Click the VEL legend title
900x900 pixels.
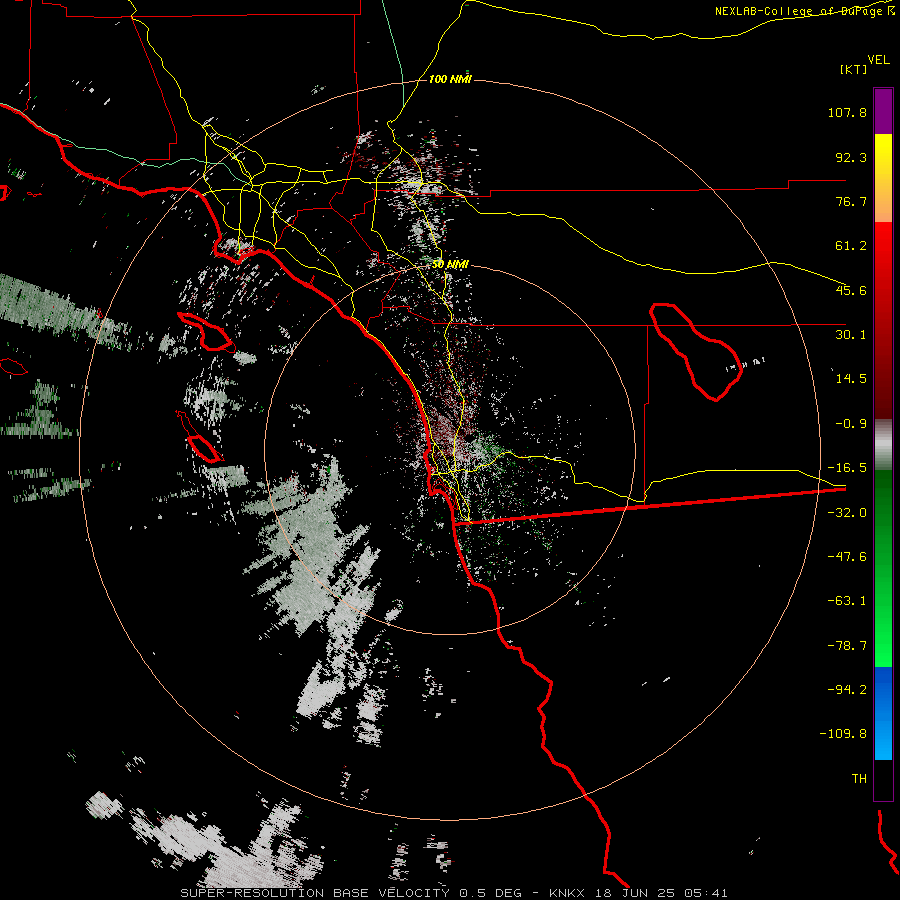coord(878,59)
